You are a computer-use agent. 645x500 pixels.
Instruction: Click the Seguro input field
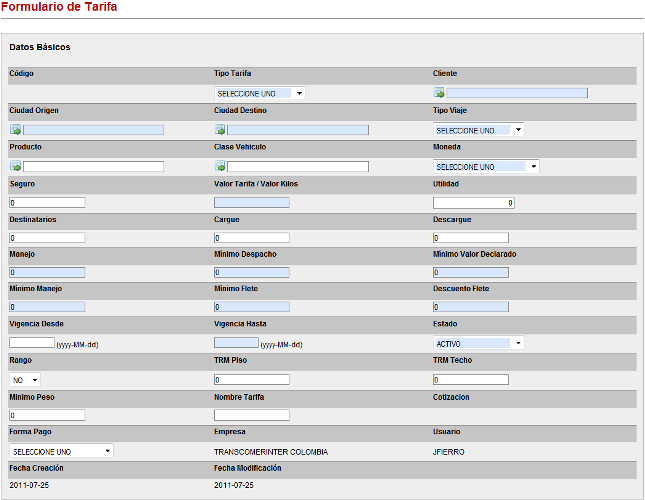point(47,202)
